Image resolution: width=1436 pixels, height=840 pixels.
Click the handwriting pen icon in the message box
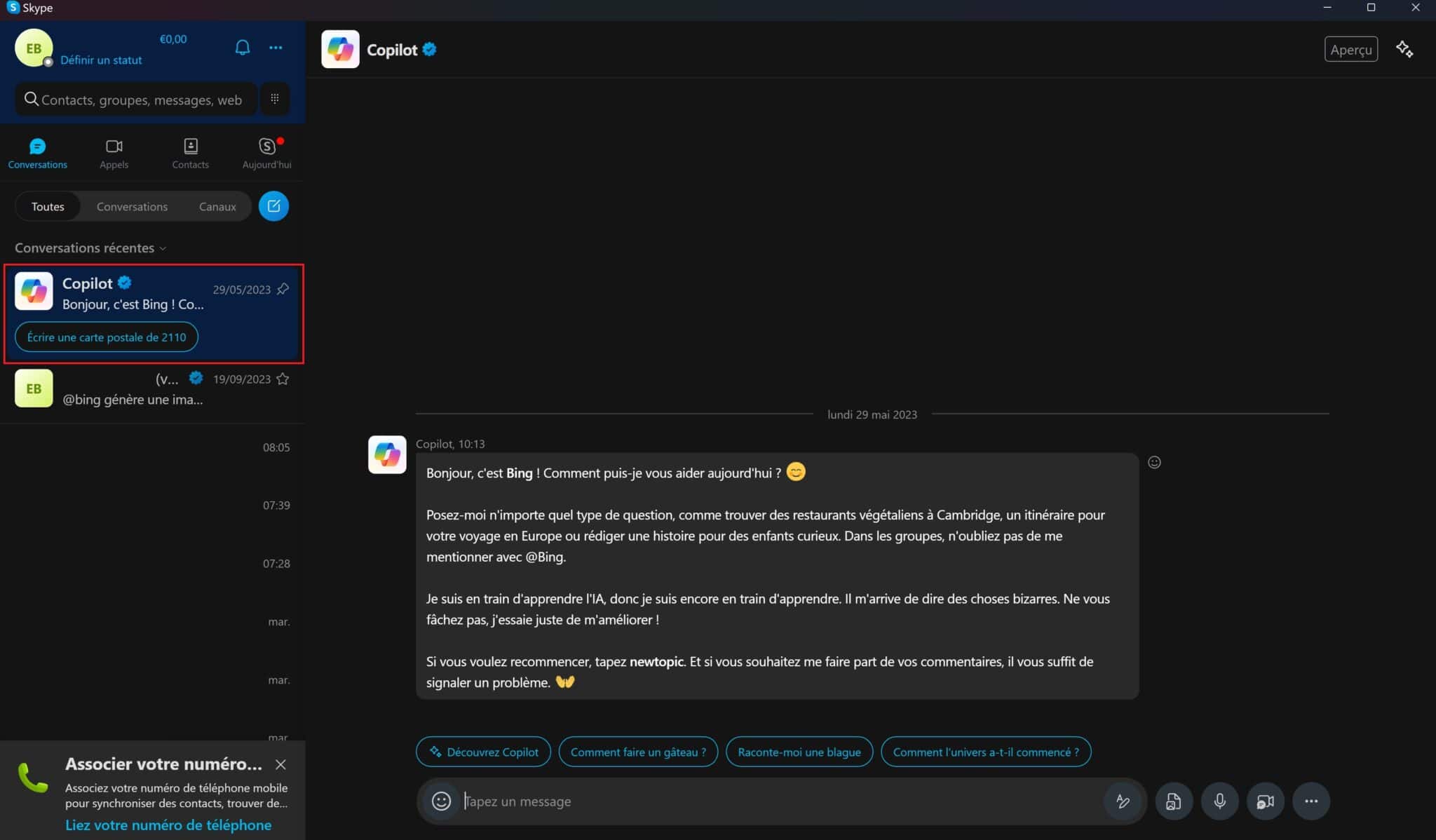(1123, 801)
